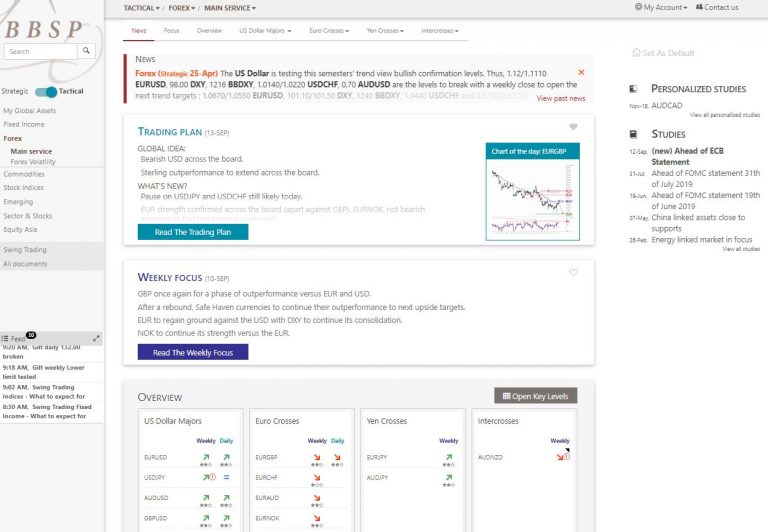Click the Open Key Levels button
The image size is (768, 532).
pyautogui.click(x=535, y=396)
